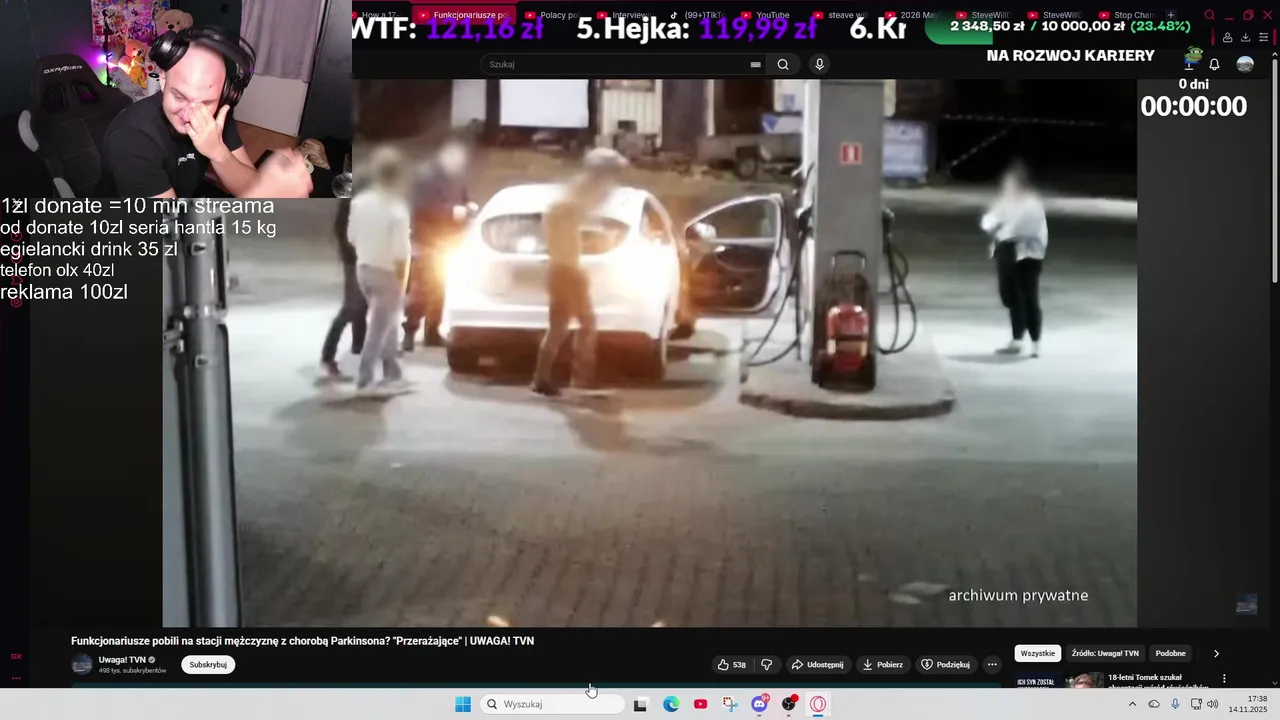
Task: Open YouTube notifications bell
Action: click(1214, 64)
